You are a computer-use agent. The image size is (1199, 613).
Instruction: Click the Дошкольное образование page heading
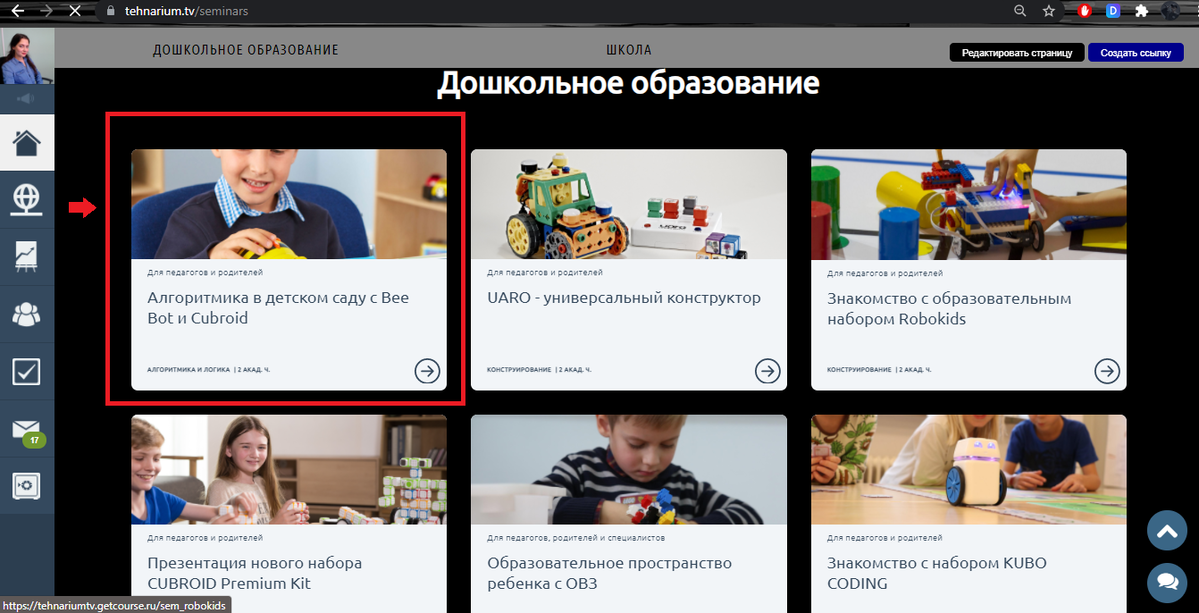point(628,83)
